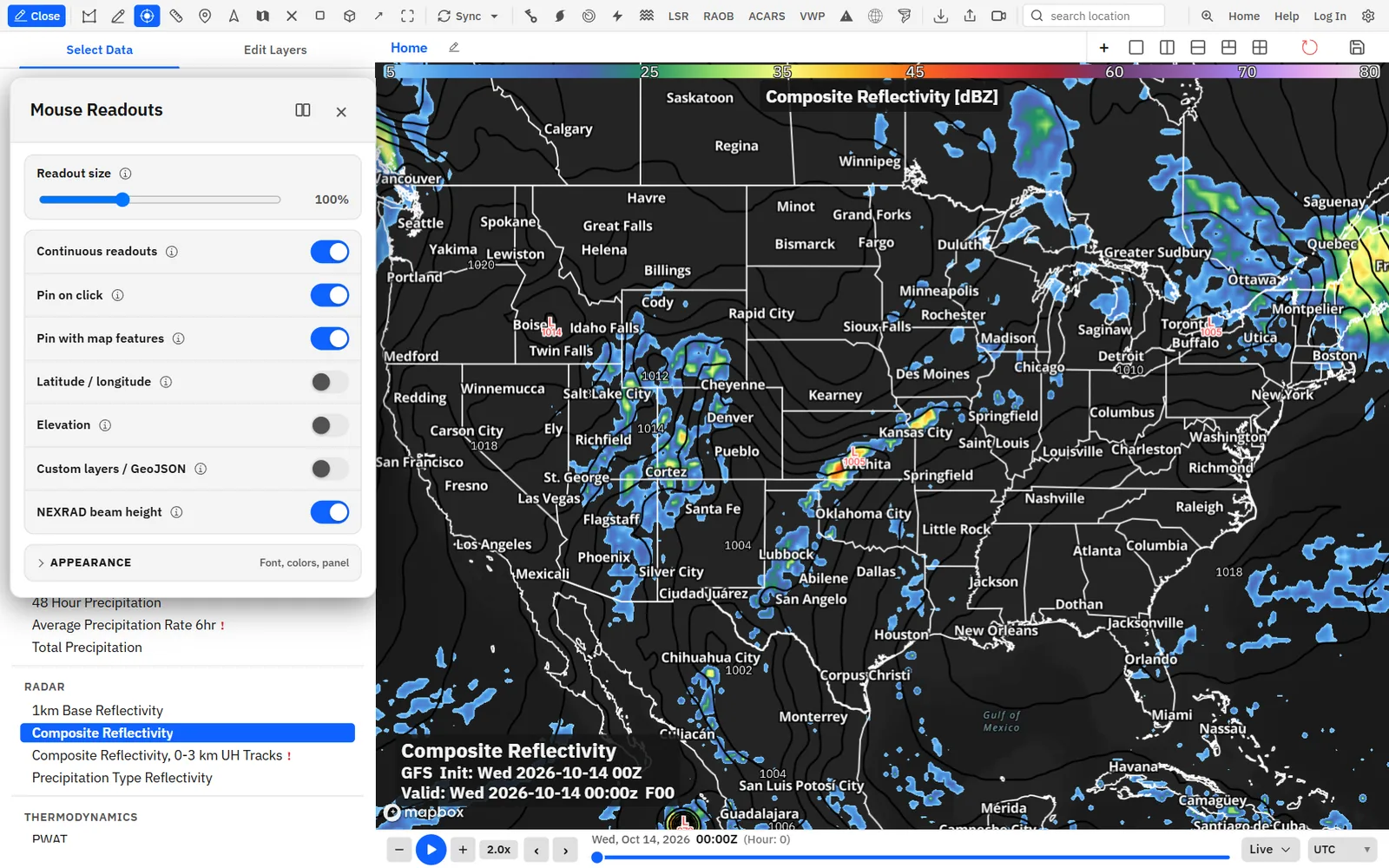Screen dimensions: 1389x868
Task: Click the download icon
Action: point(940,16)
